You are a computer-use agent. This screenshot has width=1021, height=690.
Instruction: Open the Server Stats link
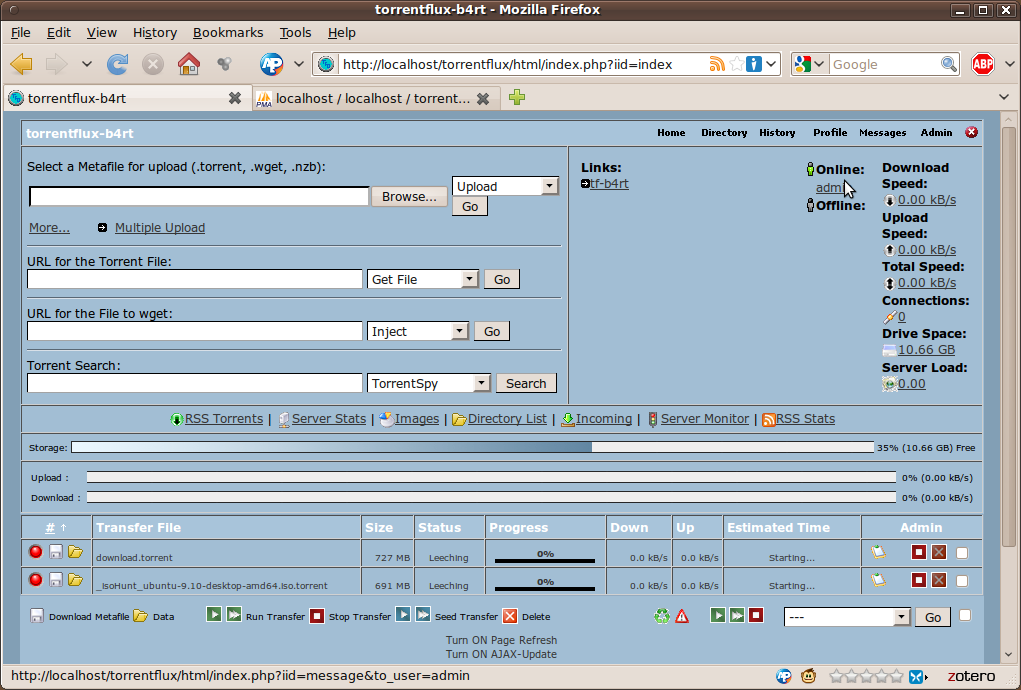pos(329,419)
